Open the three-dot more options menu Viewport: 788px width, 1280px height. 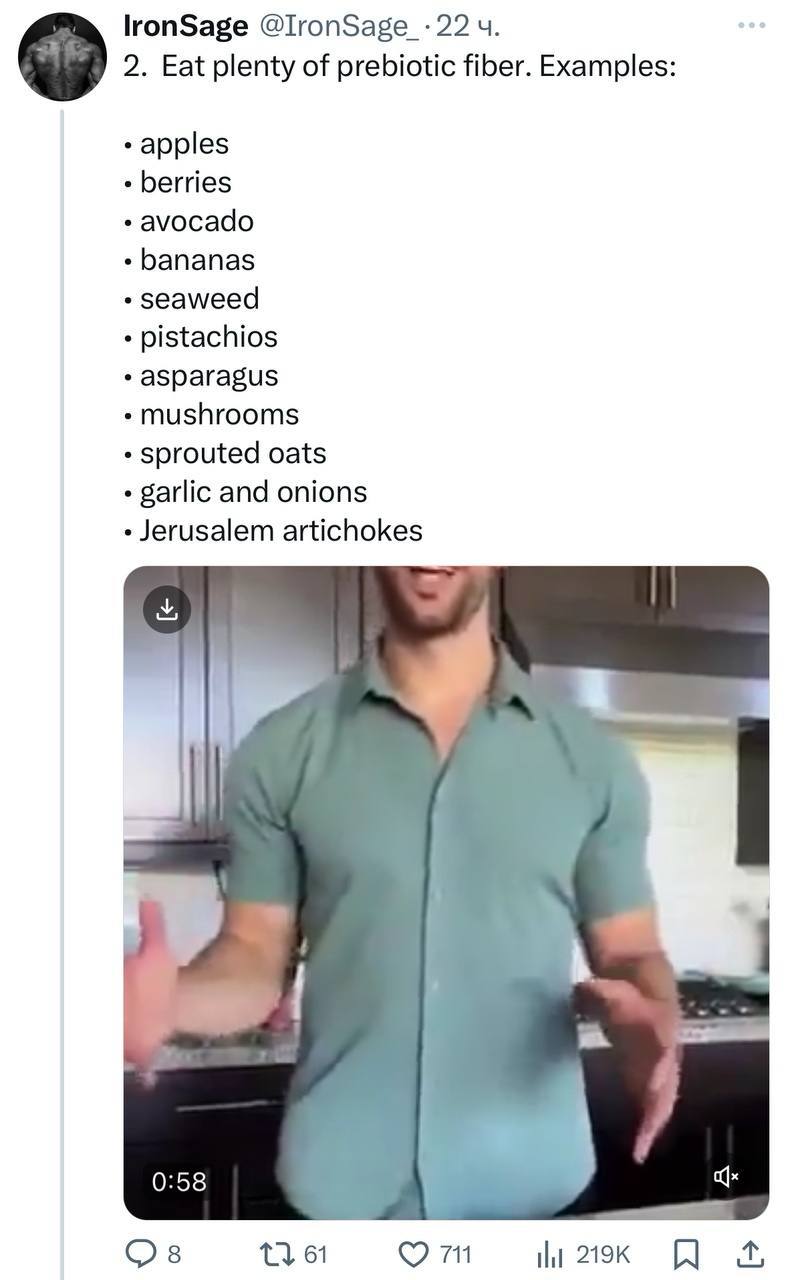point(750,24)
